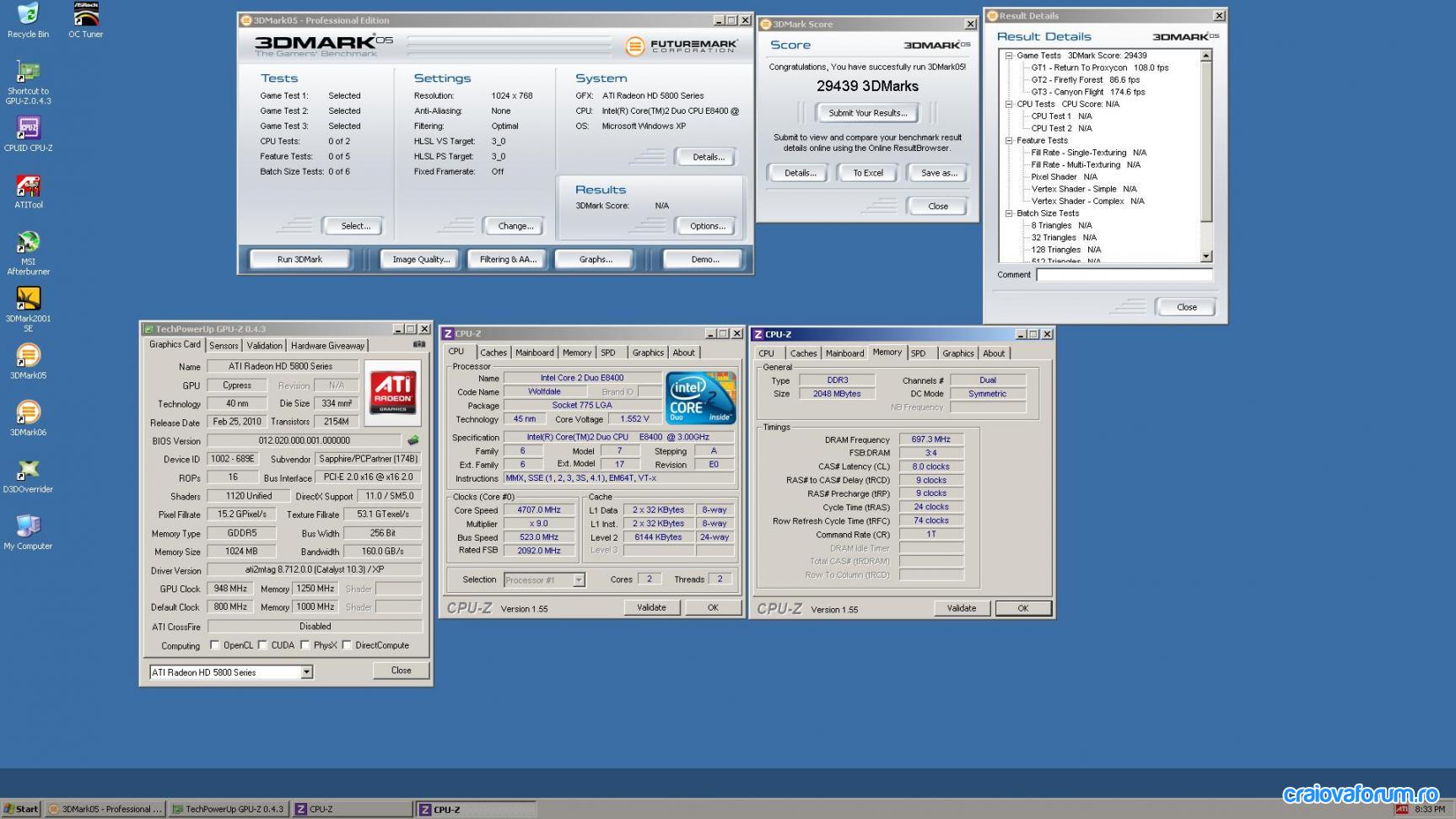The image size is (1456, 819).
Task: Click the ATI Radeon logo in GPU-Z
Action: tap(392, 393)
